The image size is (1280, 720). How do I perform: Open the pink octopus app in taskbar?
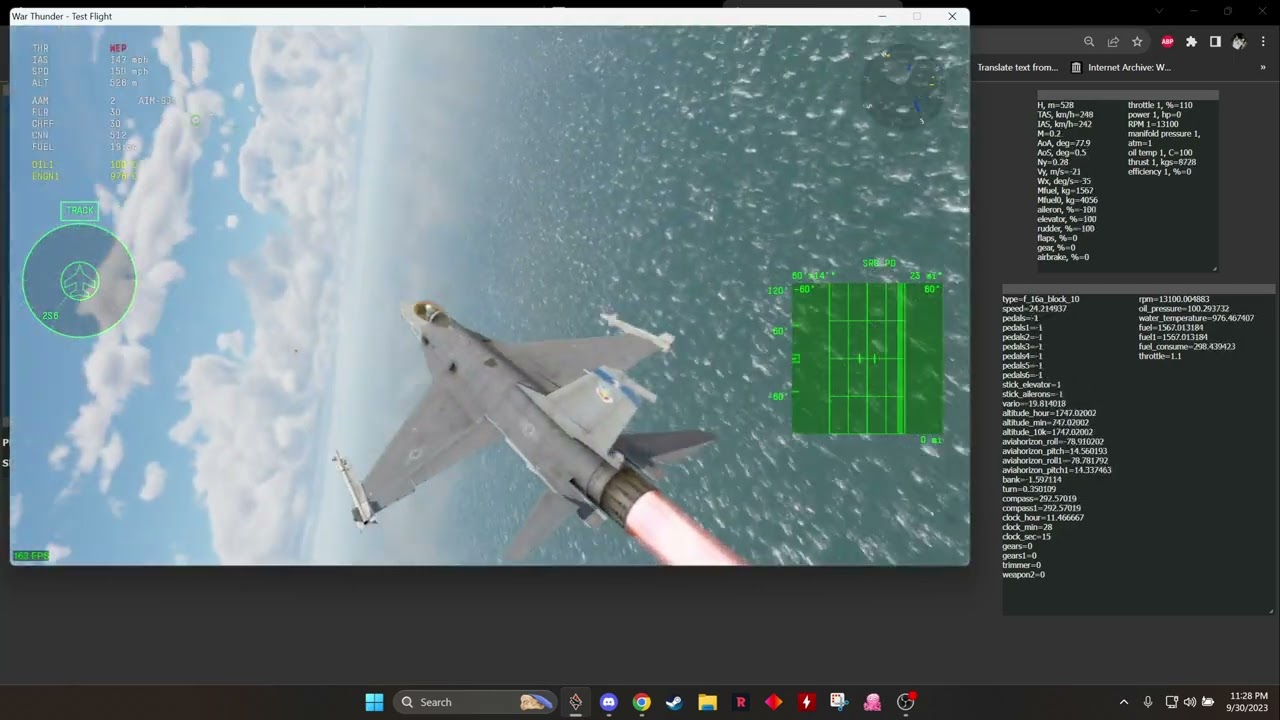(x=872, y=702)
